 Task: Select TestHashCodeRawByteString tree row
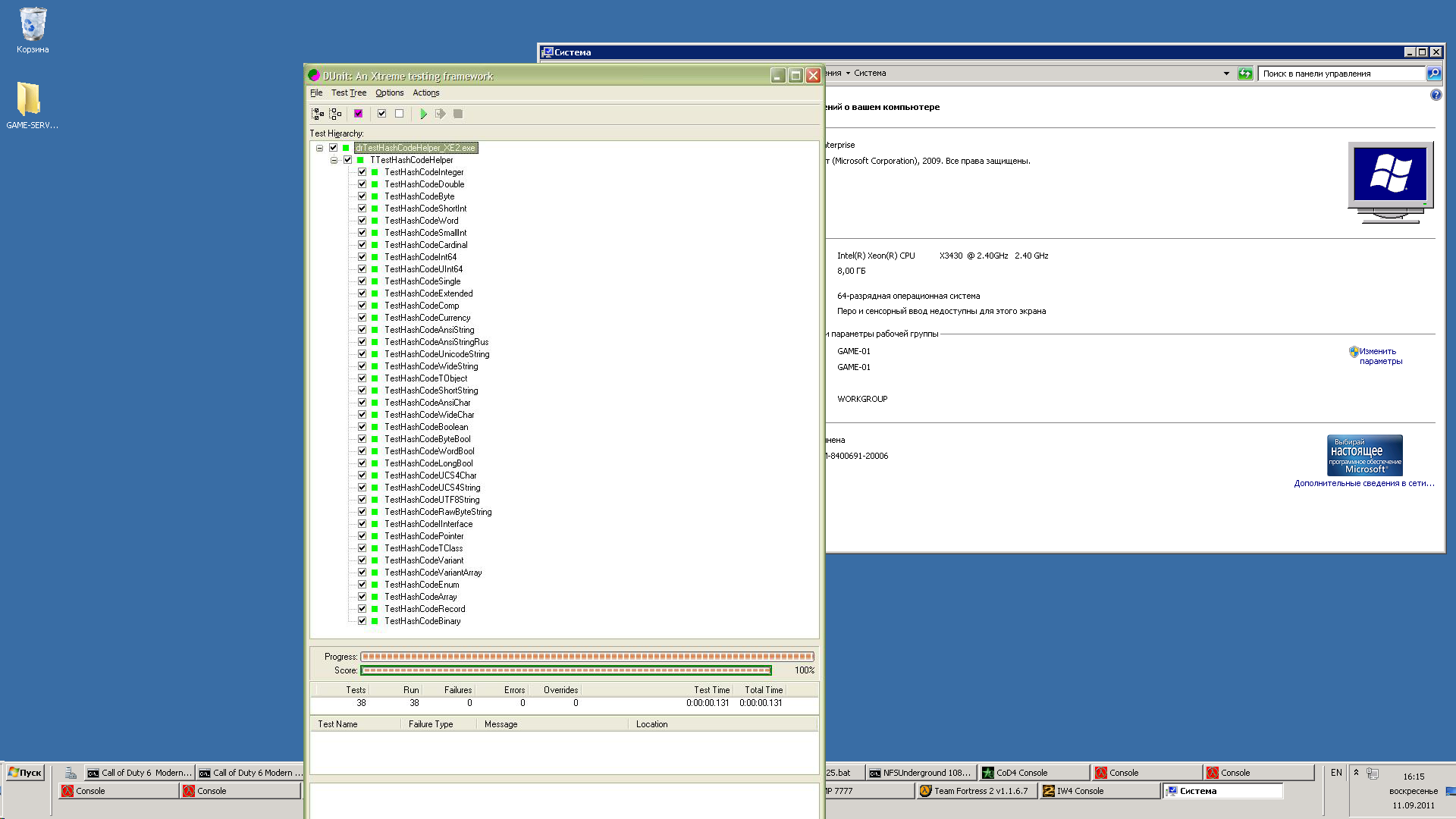click(x=438, y=512)
